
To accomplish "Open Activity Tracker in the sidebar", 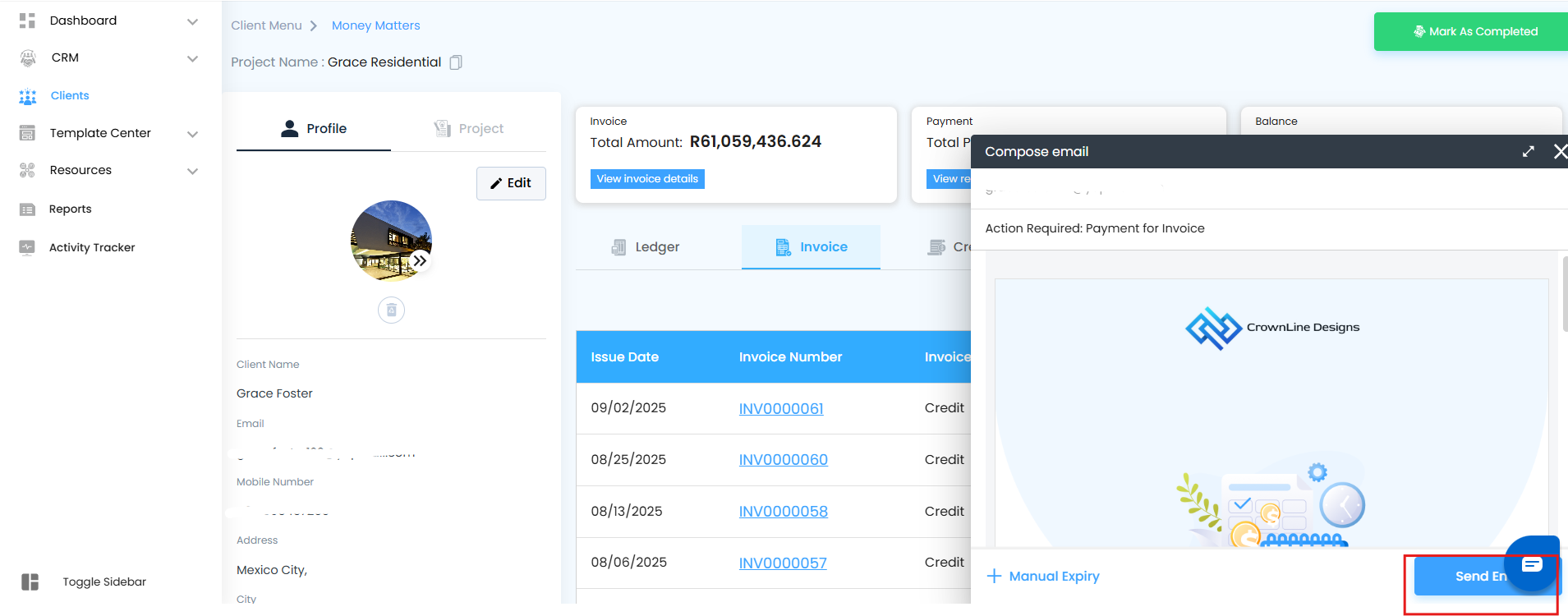I will 92,247.
